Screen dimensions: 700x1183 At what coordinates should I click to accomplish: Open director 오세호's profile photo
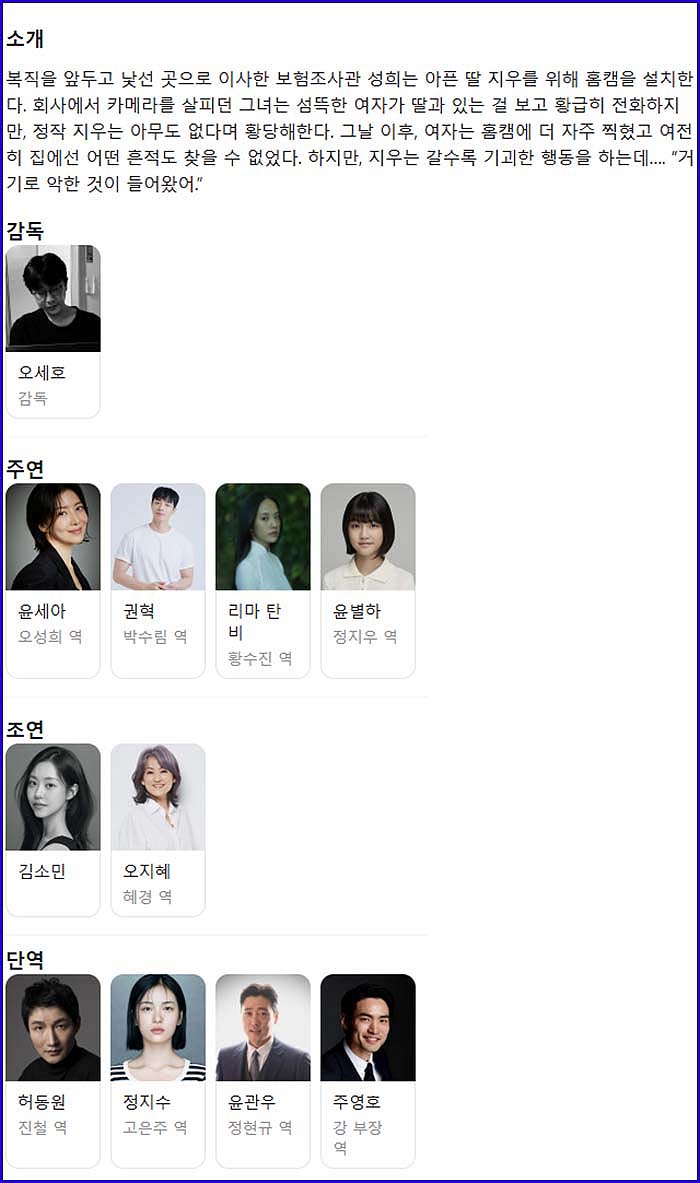(53, 298)
